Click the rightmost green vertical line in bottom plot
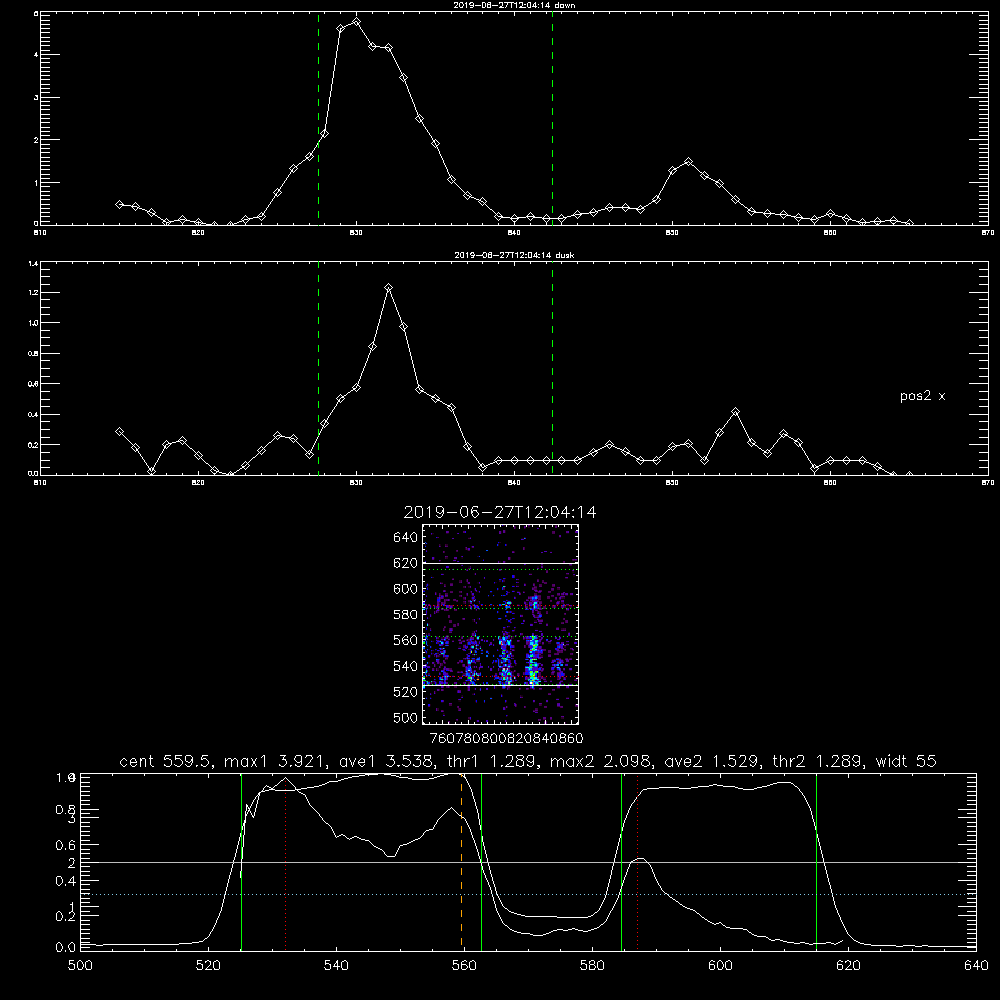Viewport: 1000px width, 1000px height. tap(816, 862)
